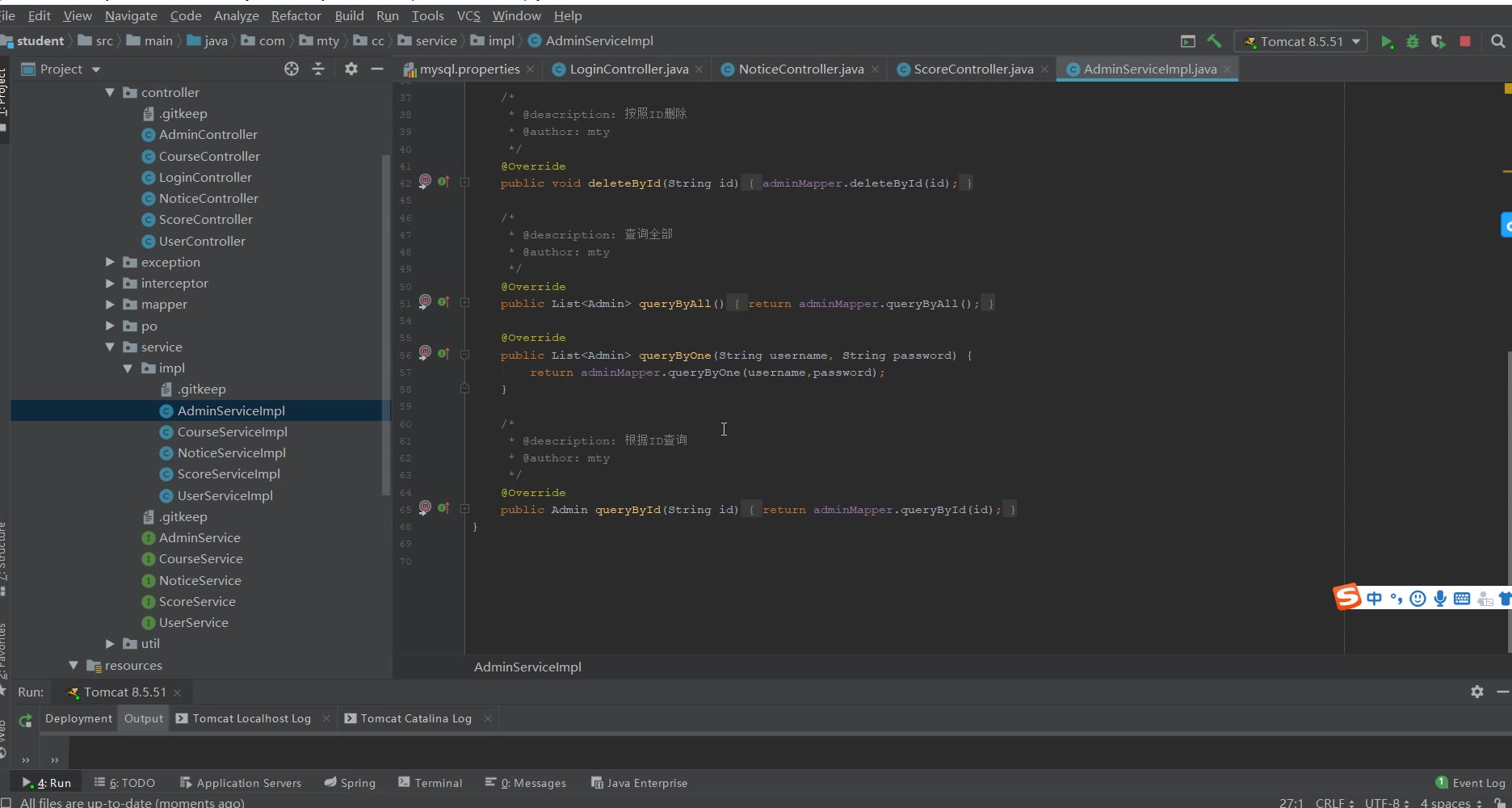Collapse the controller folder
1512x808 pixels.
click(x=110, y=93)
